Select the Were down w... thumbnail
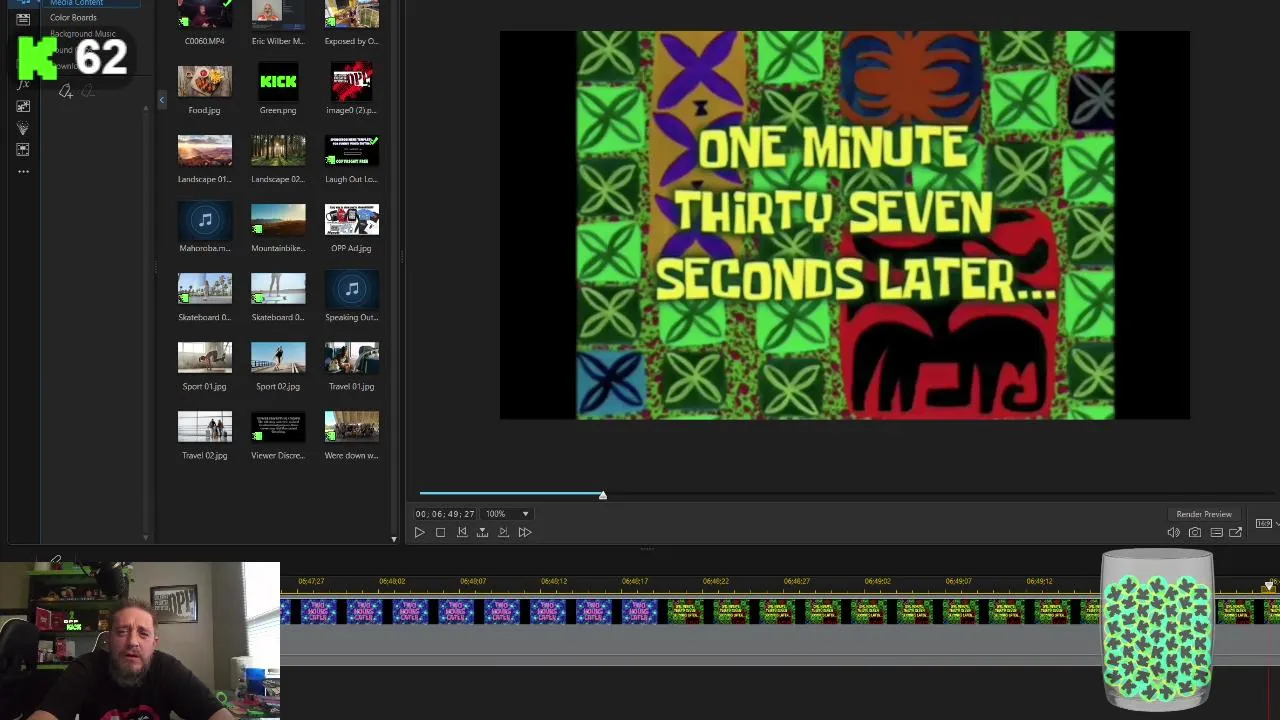The height and width of the screenshot is (720, 1280). pos(352,426)
